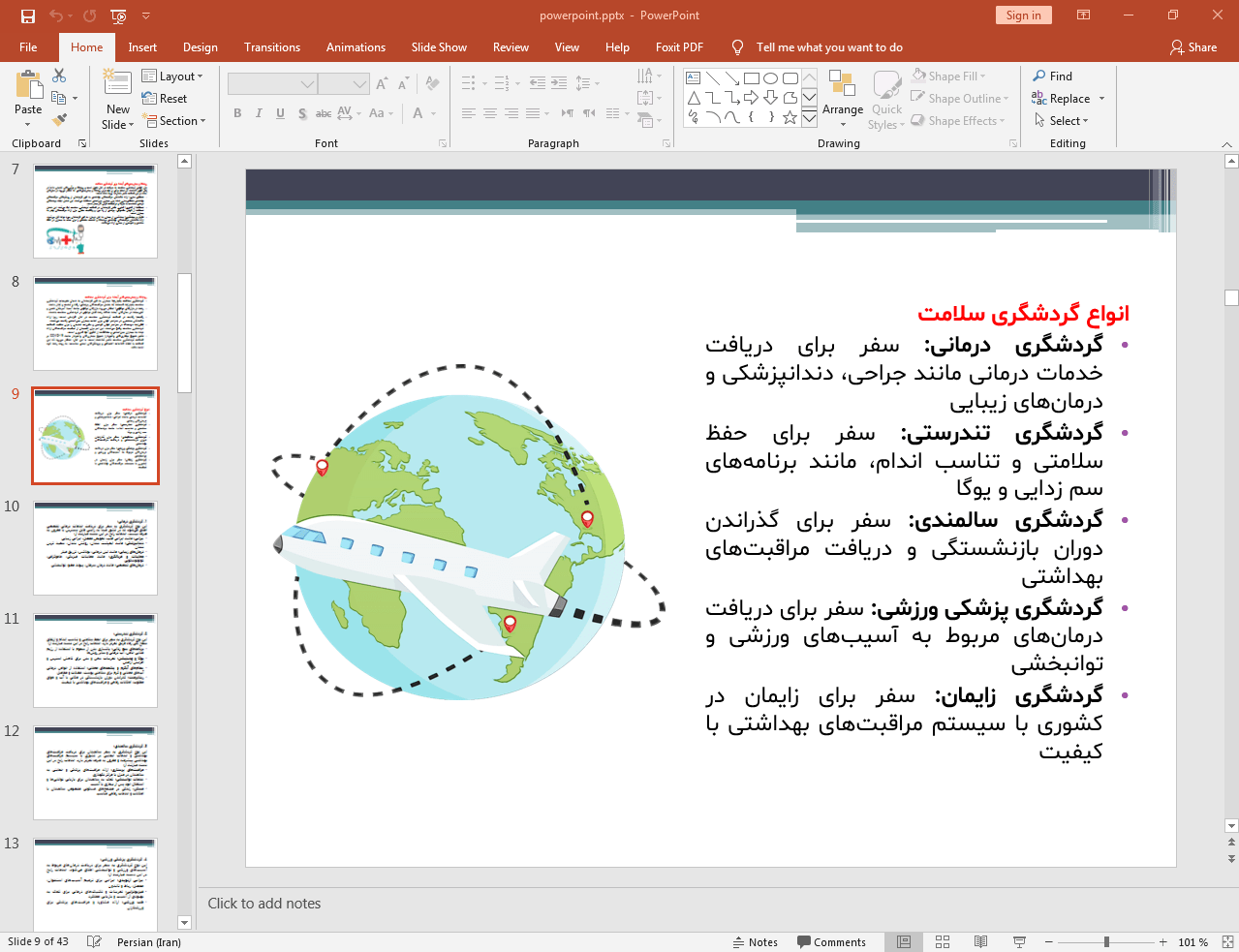Screen dimensions: 1239x952
Task: Open the Change Case Aa dropdown
Action: (x=381, y=113)
